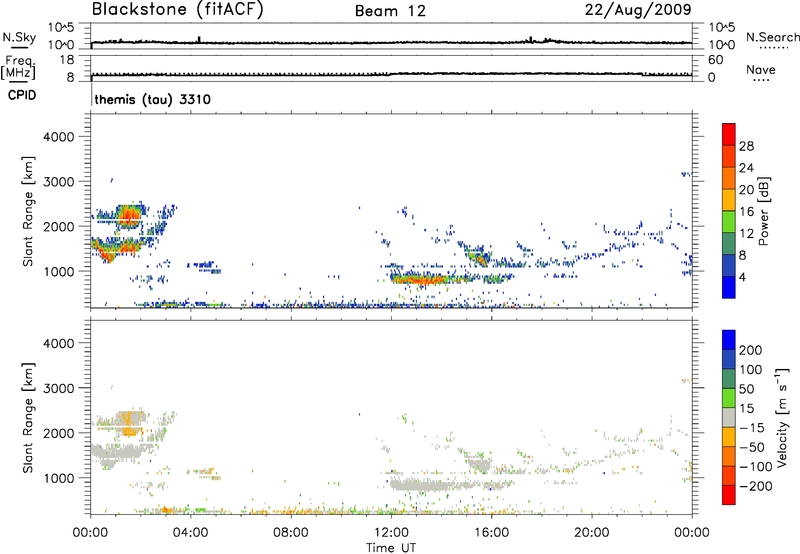
Task: Click the date '22/Aug/2009'
Action: coord(638,10)
